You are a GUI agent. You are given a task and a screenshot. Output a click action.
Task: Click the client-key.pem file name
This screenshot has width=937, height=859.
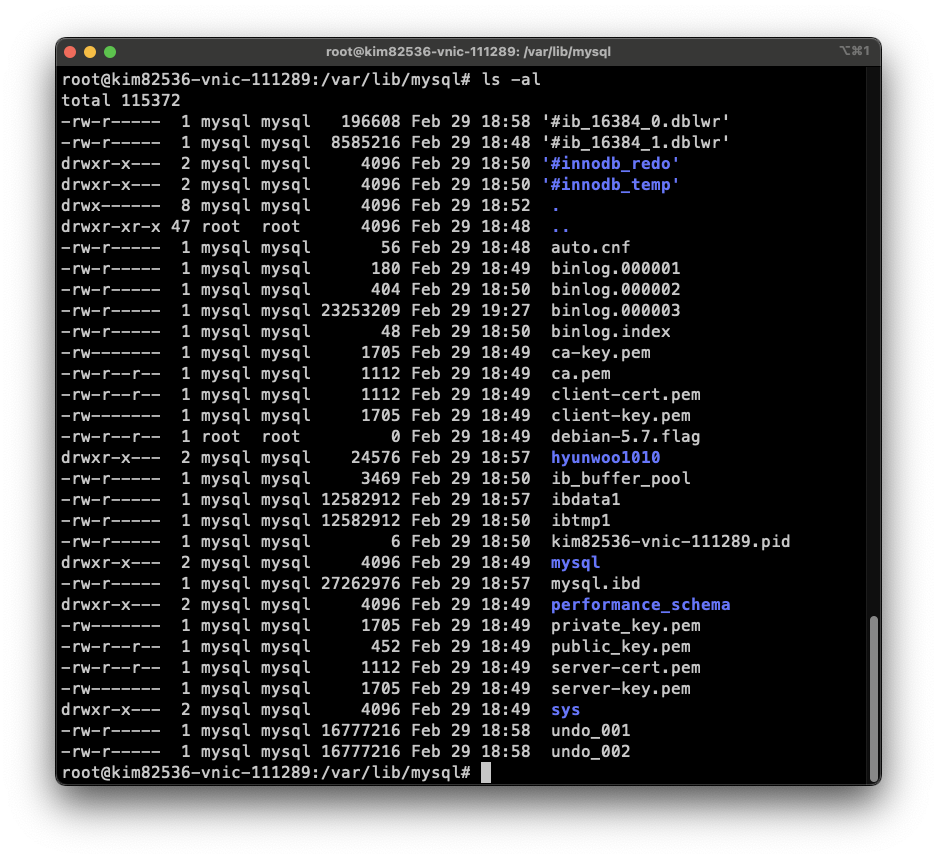pyautogui.click(x=621, y=415)
